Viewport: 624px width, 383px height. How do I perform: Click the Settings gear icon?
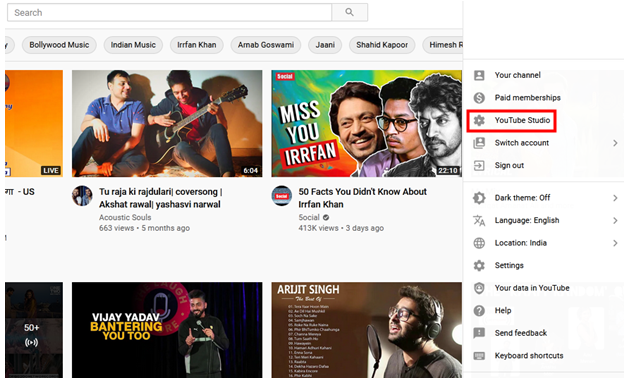pyautogui.click(x=479, y=266)
